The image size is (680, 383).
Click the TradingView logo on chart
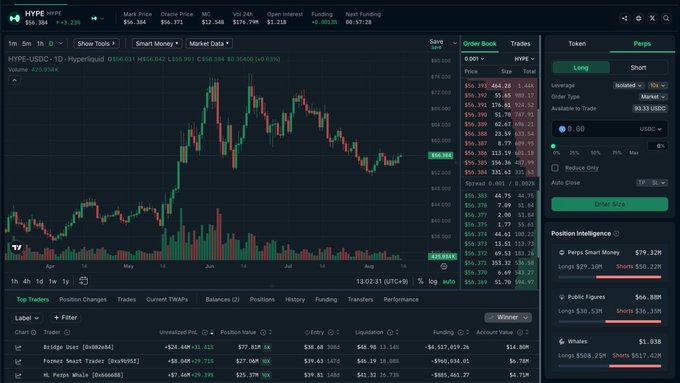[16, 247]
